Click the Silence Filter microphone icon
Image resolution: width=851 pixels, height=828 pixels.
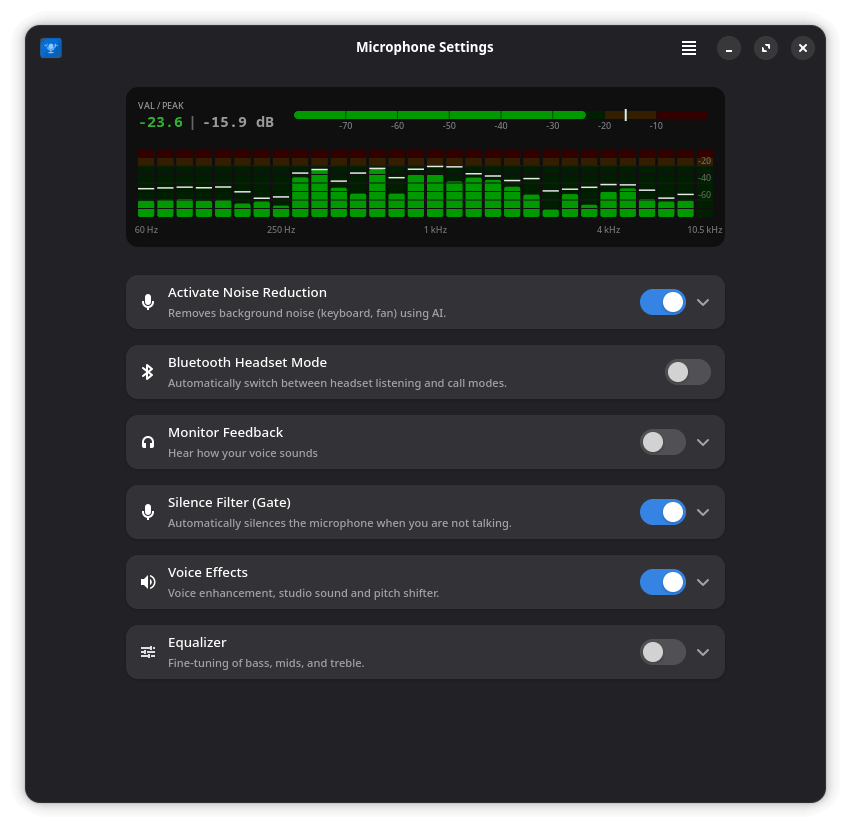coord(148,512)
